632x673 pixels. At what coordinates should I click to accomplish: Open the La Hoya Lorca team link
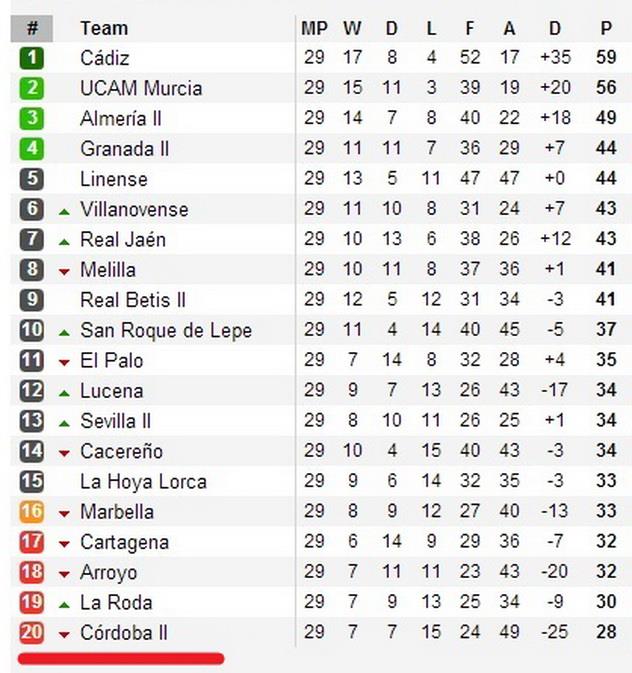point(143,481)
